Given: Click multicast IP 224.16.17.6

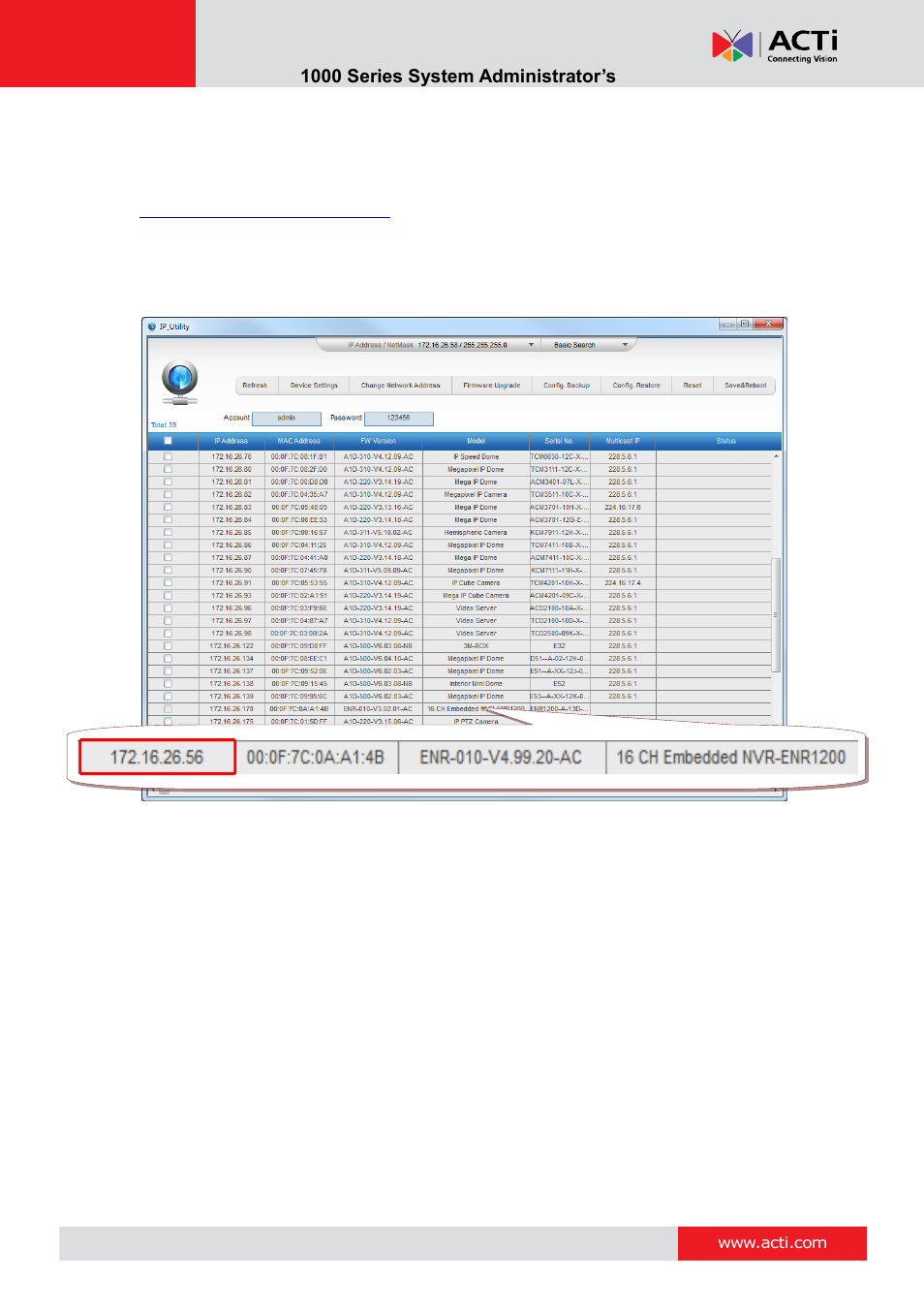Looking at the screenshot, I should 623,507.
